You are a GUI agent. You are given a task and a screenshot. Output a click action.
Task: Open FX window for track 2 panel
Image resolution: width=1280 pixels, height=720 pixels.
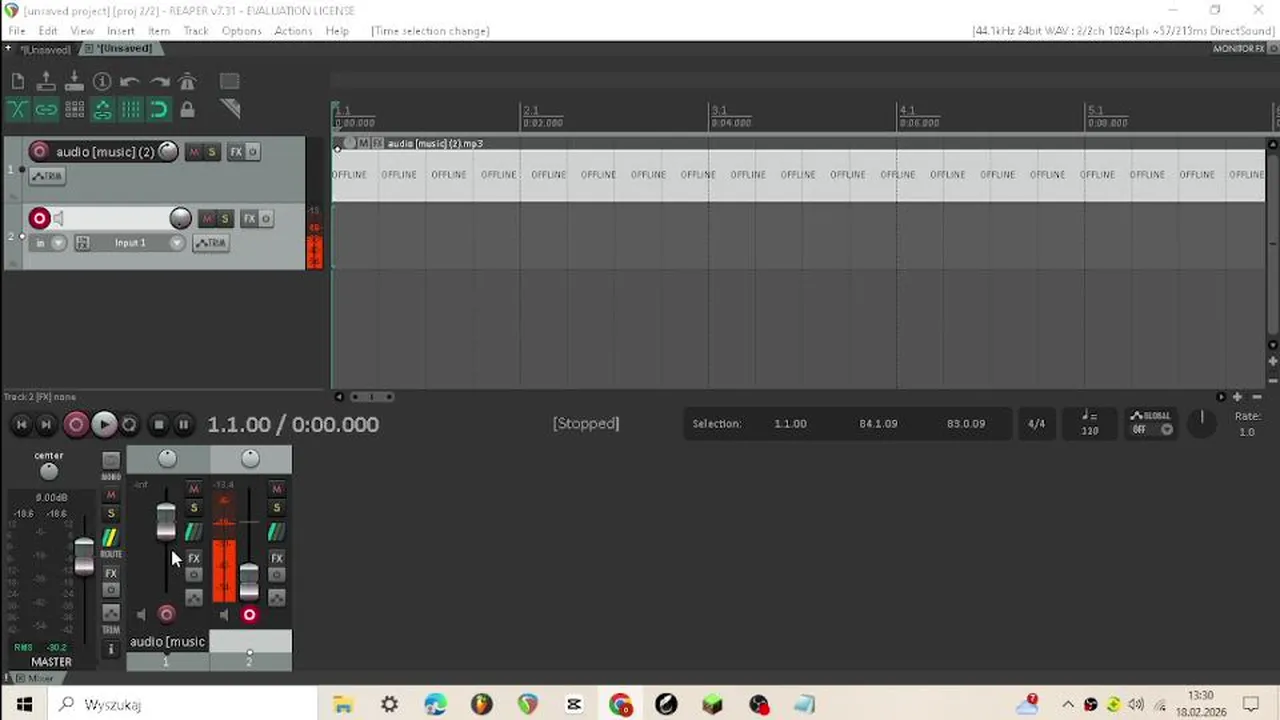click(x=249, y=219)
